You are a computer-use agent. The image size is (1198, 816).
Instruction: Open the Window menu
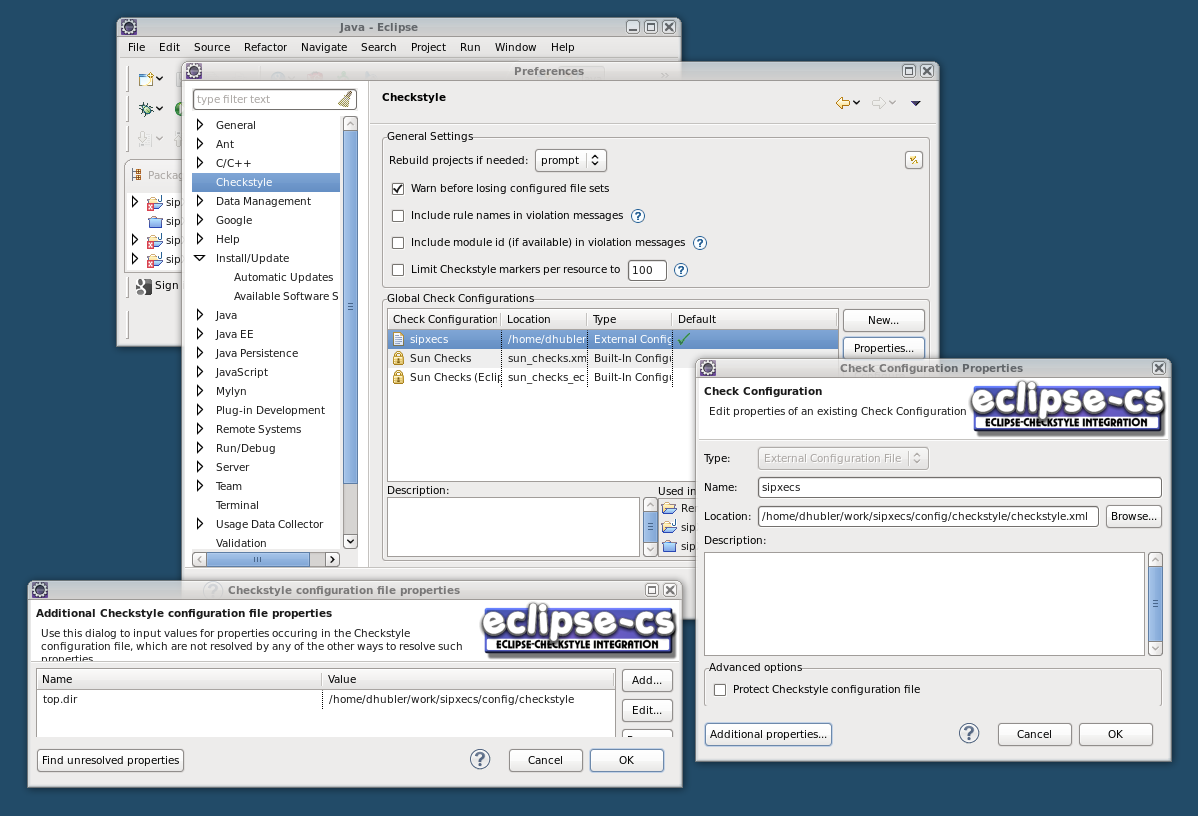click(515, 47)
